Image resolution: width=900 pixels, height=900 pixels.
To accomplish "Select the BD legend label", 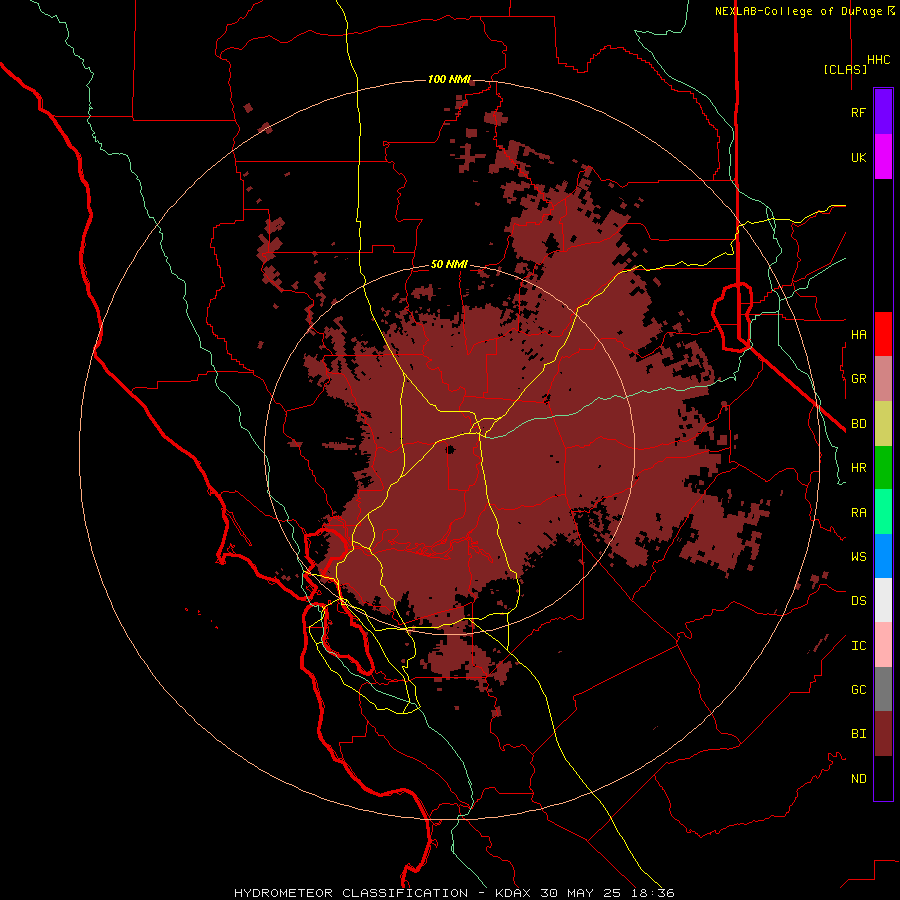I will (858, 424).
